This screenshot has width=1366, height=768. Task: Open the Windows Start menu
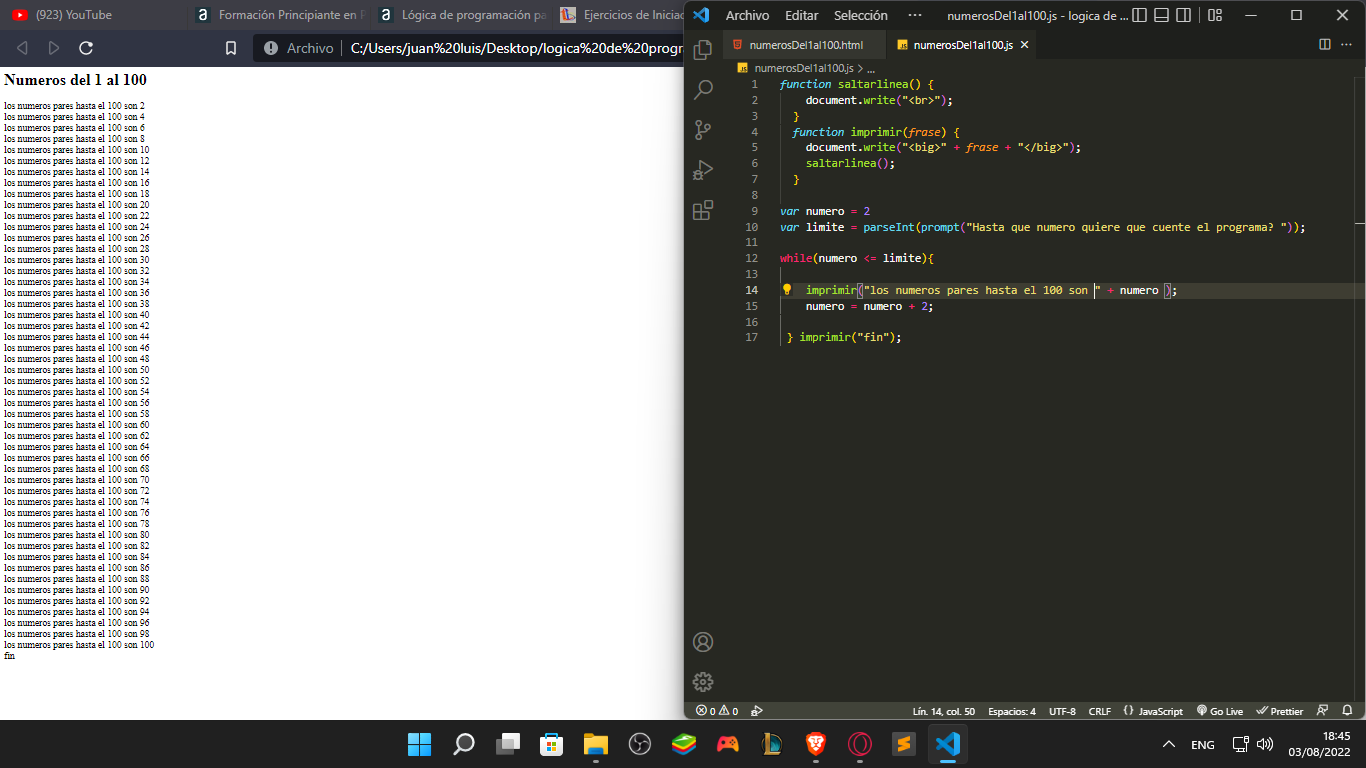(x=420, y=744)
